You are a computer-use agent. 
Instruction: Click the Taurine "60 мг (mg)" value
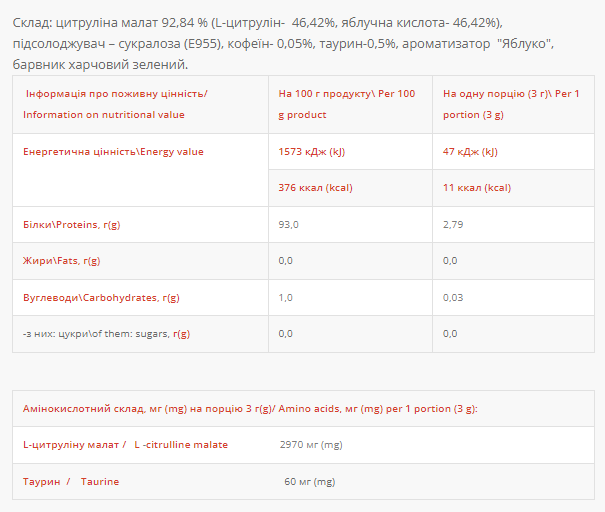(310, 482)
